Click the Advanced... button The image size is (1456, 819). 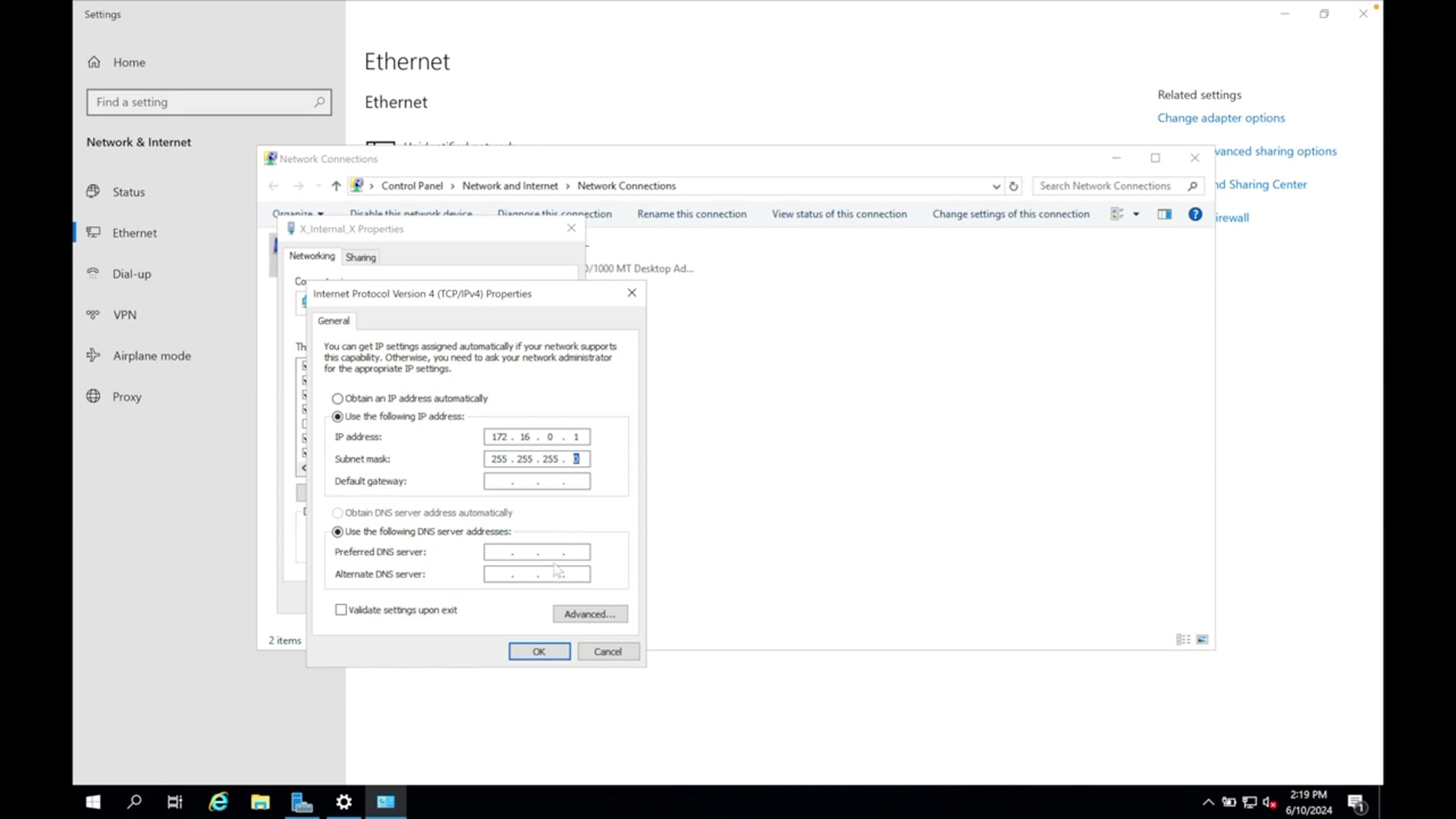tap(590, 614)
